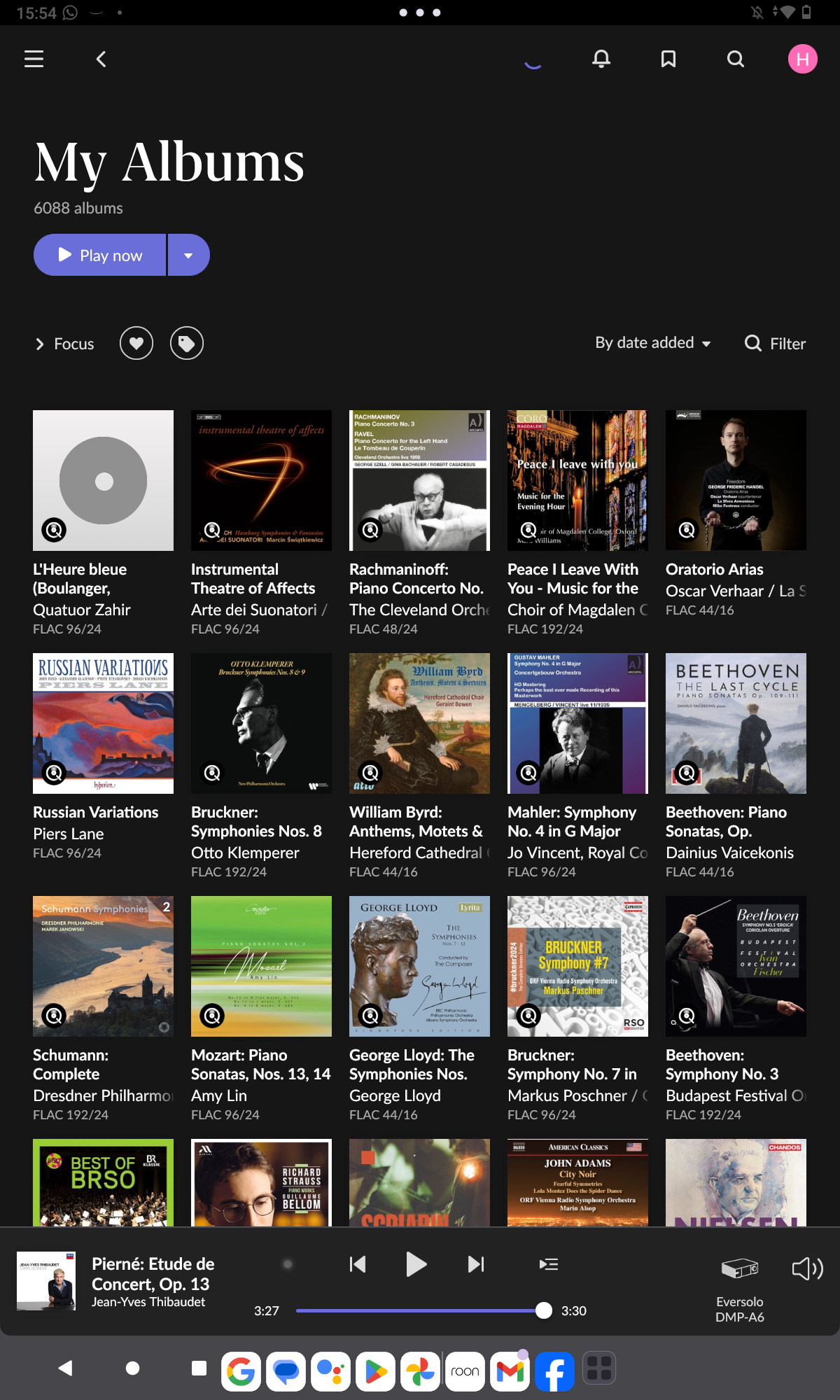Launch Play Store from taskbar
840x1400 pixels.
(x=375, y=1371)
